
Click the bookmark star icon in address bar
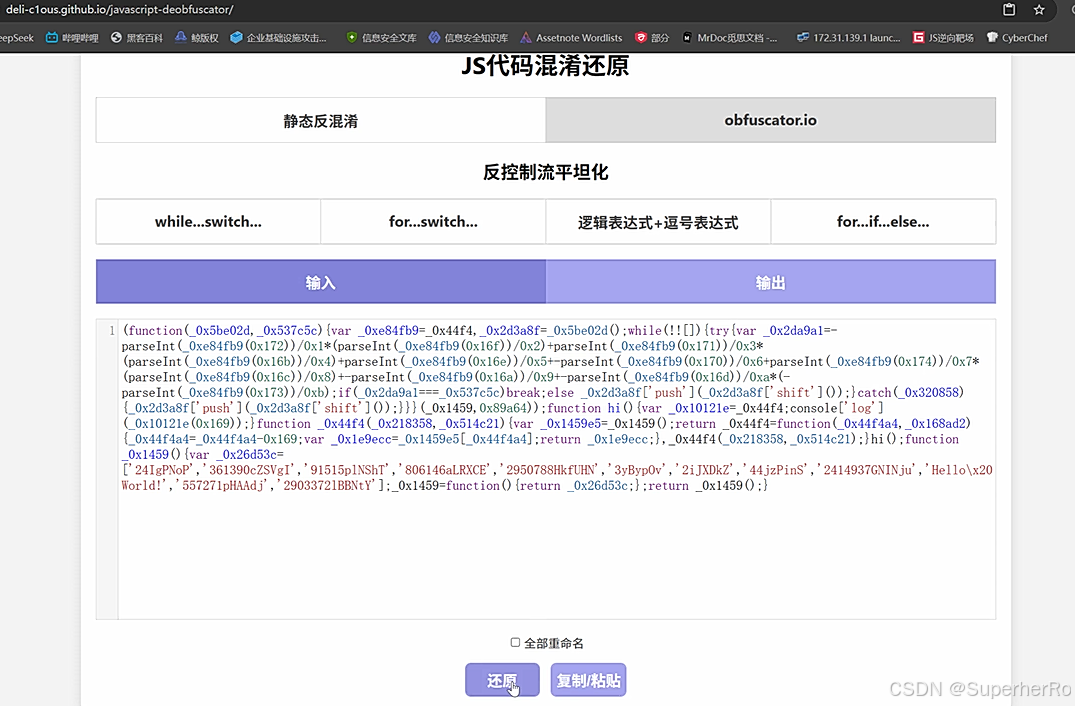pos(1039,10)
